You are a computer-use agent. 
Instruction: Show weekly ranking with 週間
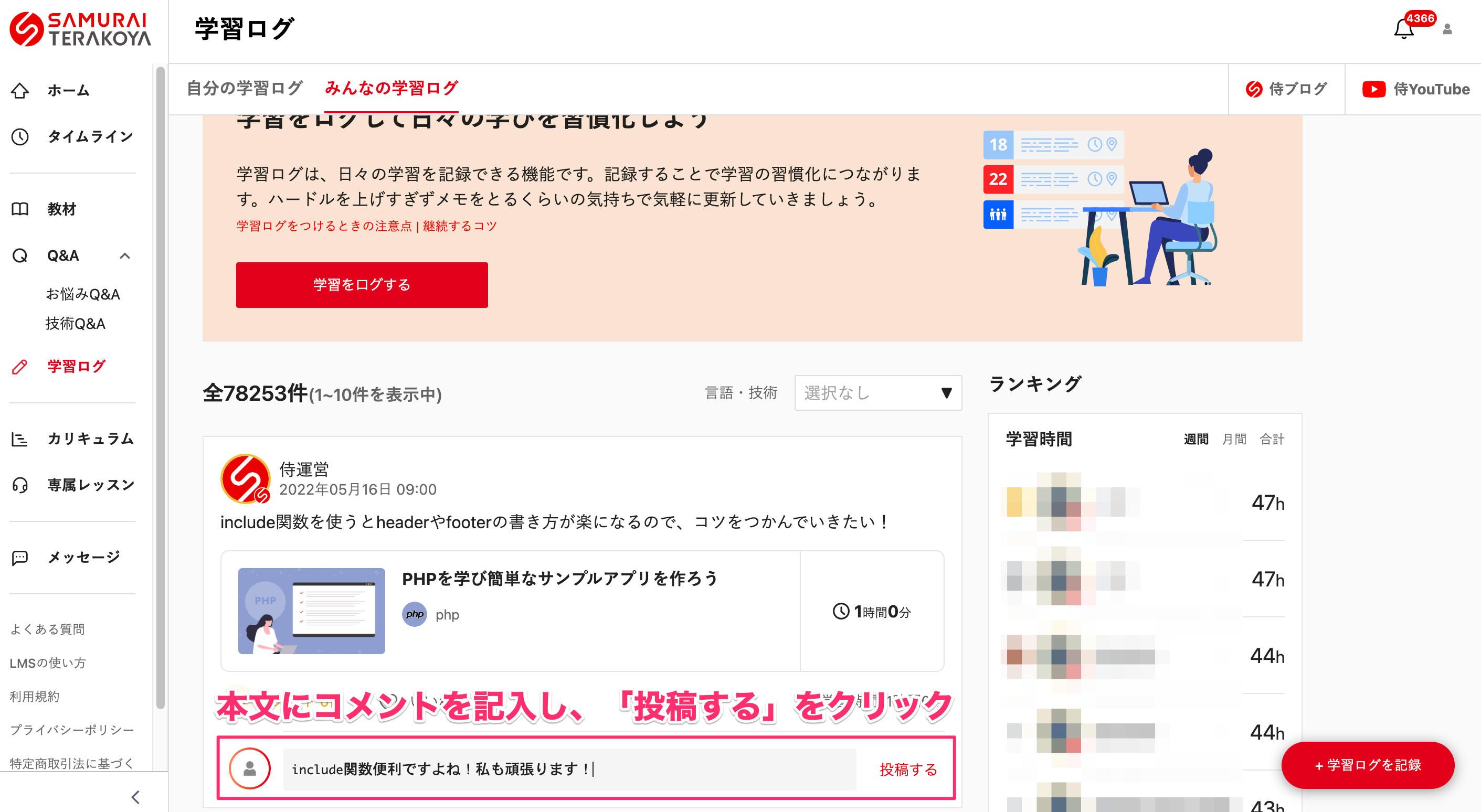pos(1197,439)
